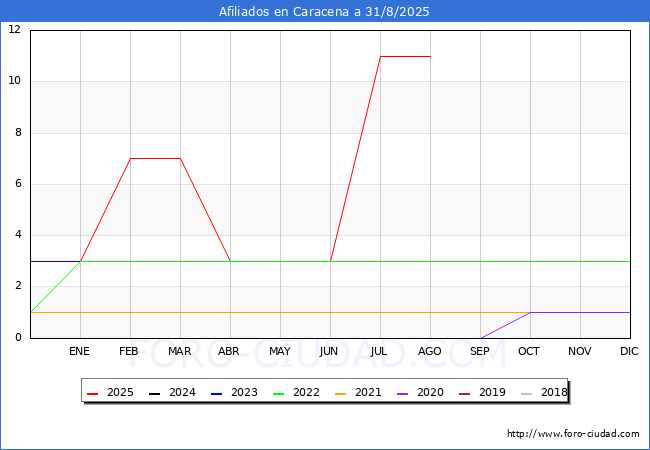The image size is (650, 450).
Task: Click the y-axis value 8
Action: (x=18, y=133)
